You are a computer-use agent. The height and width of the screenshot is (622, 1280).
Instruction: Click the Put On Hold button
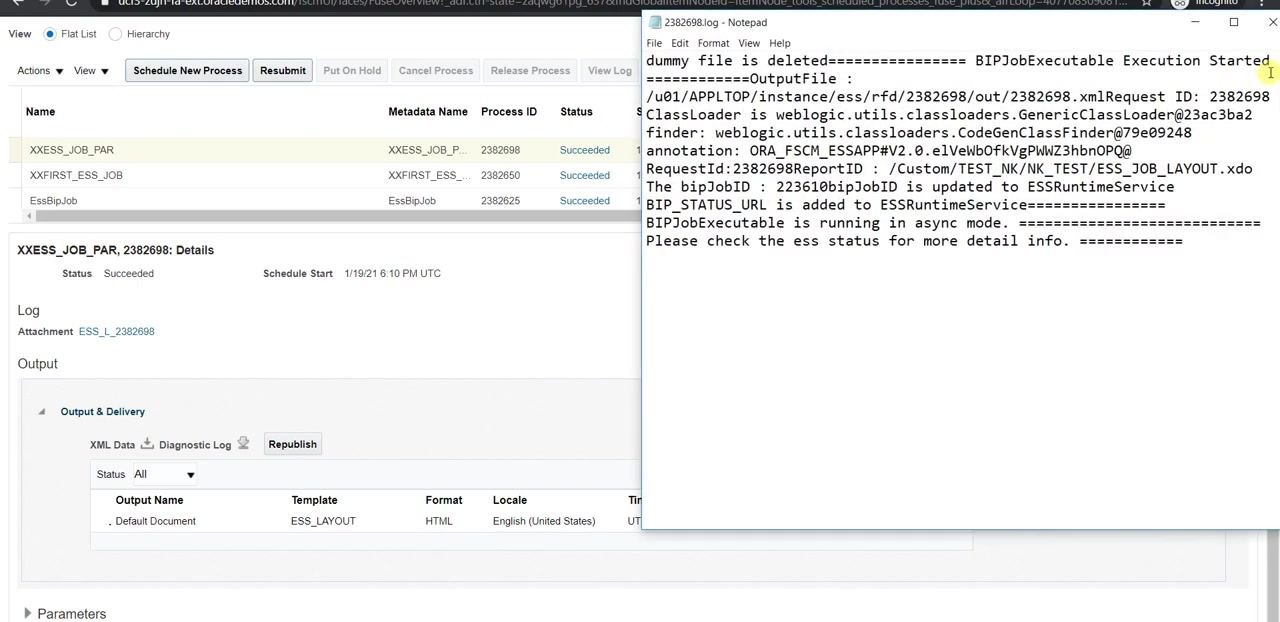[x=352, y=71]
